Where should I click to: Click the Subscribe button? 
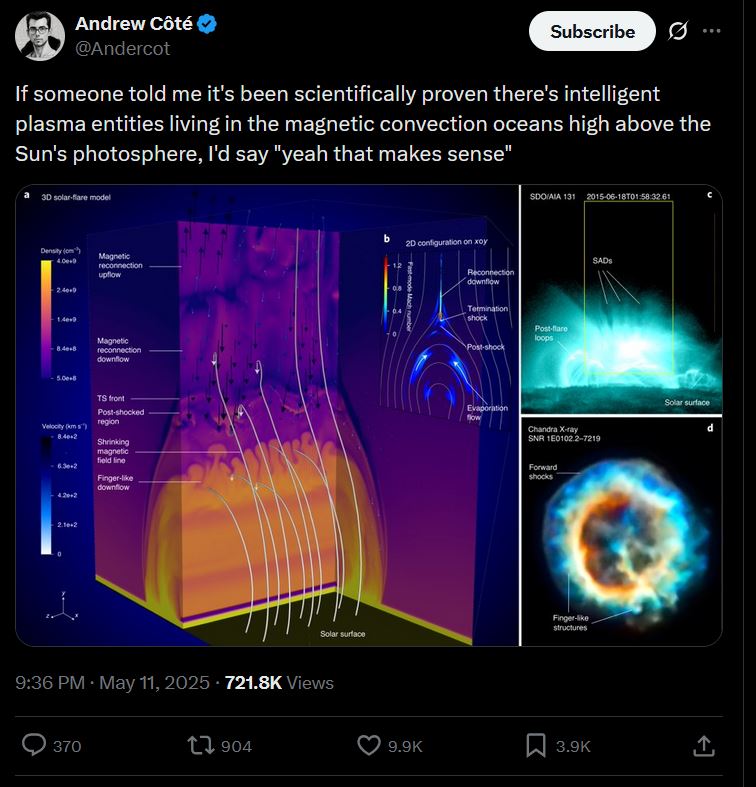(592, 31)
